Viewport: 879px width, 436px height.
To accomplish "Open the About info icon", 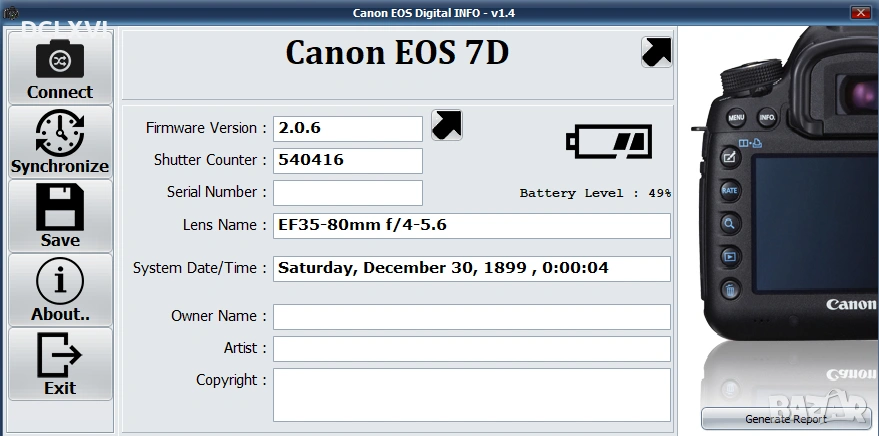I will 60,282.
